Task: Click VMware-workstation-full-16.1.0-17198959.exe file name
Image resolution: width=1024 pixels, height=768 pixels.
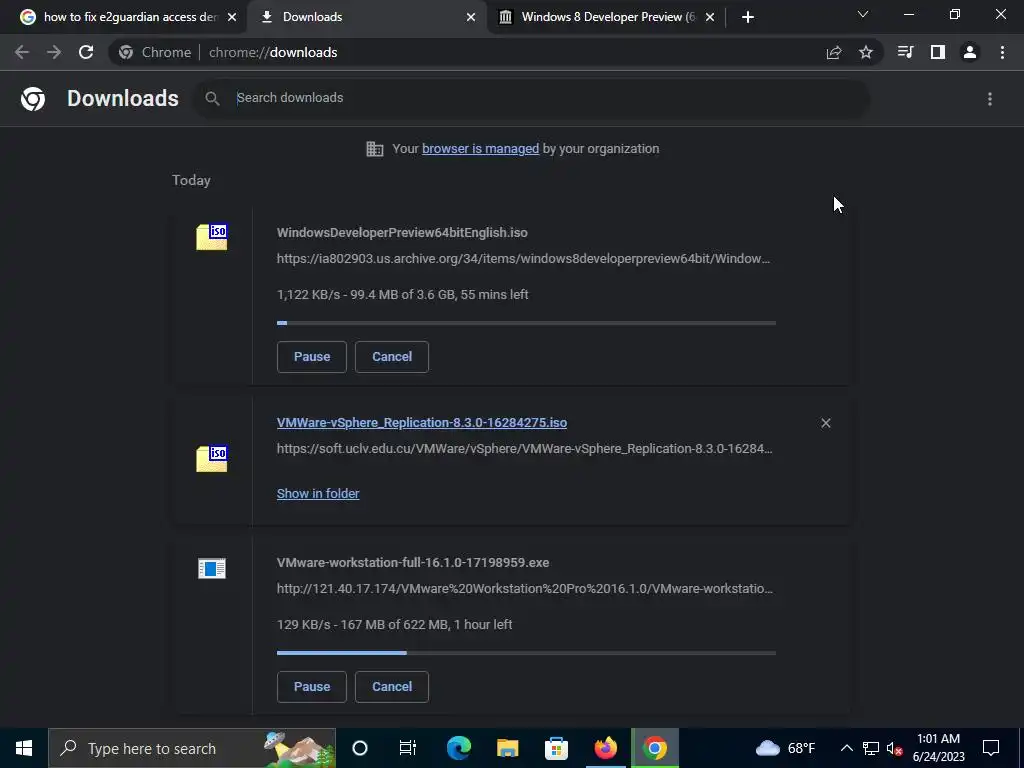Action: pos(413,562)
